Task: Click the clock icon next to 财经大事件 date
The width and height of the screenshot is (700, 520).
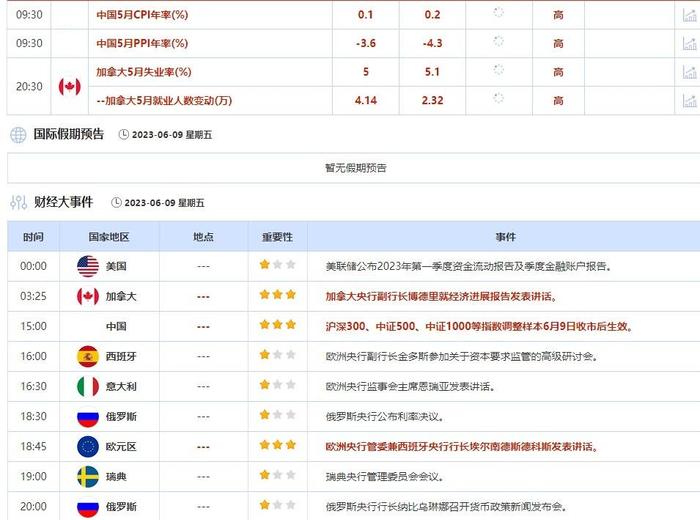Action: pyautogui.click(x=116, y=203)
